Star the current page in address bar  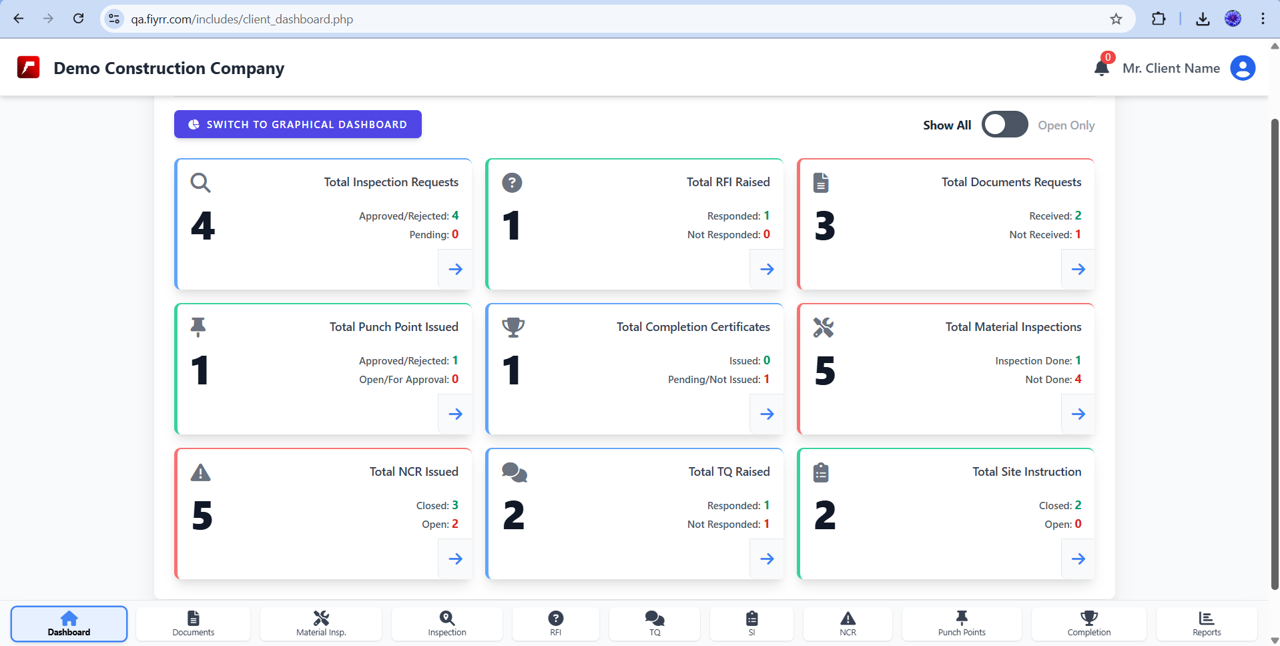pos(1115,18)
